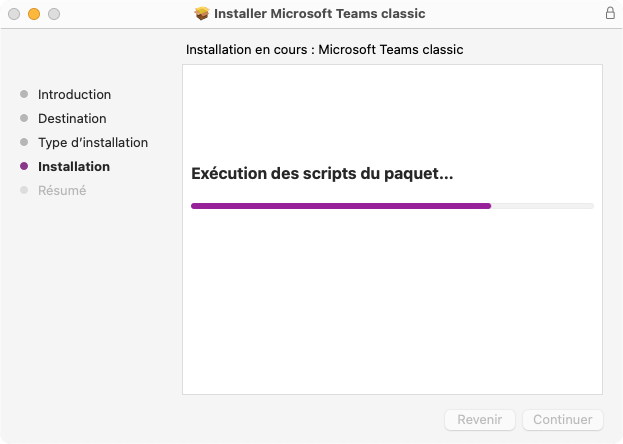The width and height of the screenshot is (623, 444).
Task: Click the 'Exécution des scripts du paquet' status text
Action: pos(322,174)
